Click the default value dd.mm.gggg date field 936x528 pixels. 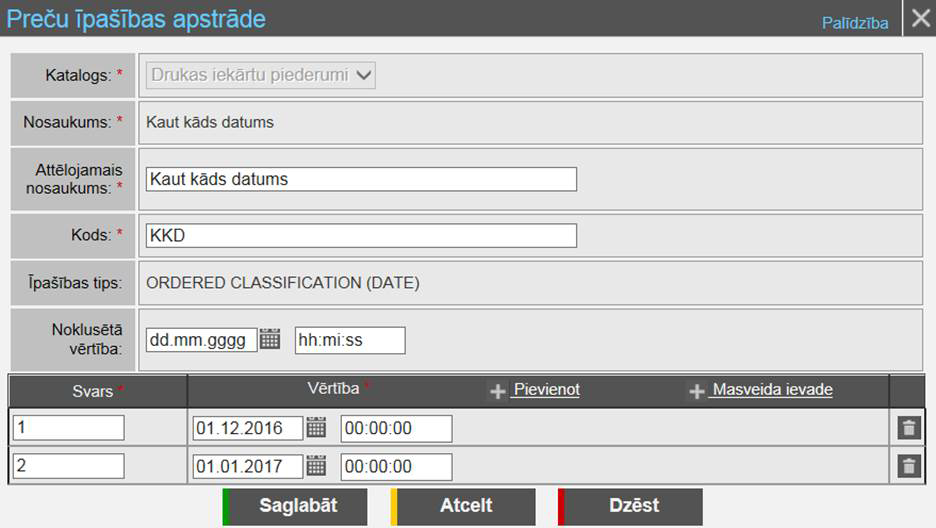point(201,340)
